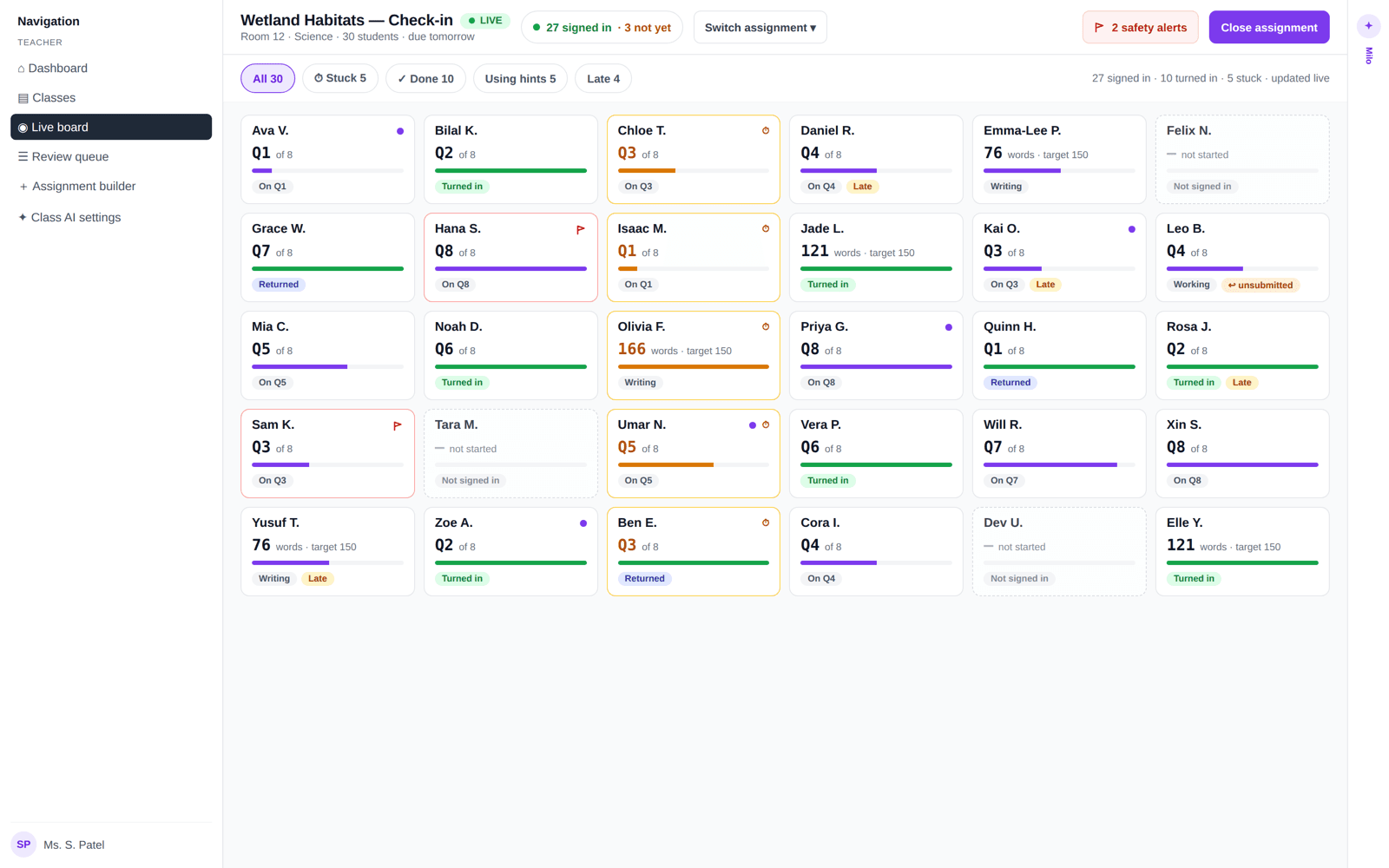The height and width of the screenshot is (868, 1389).
Task: Click the unsubmitted tag on Leo B.
Action: (x=1261, y=285)
